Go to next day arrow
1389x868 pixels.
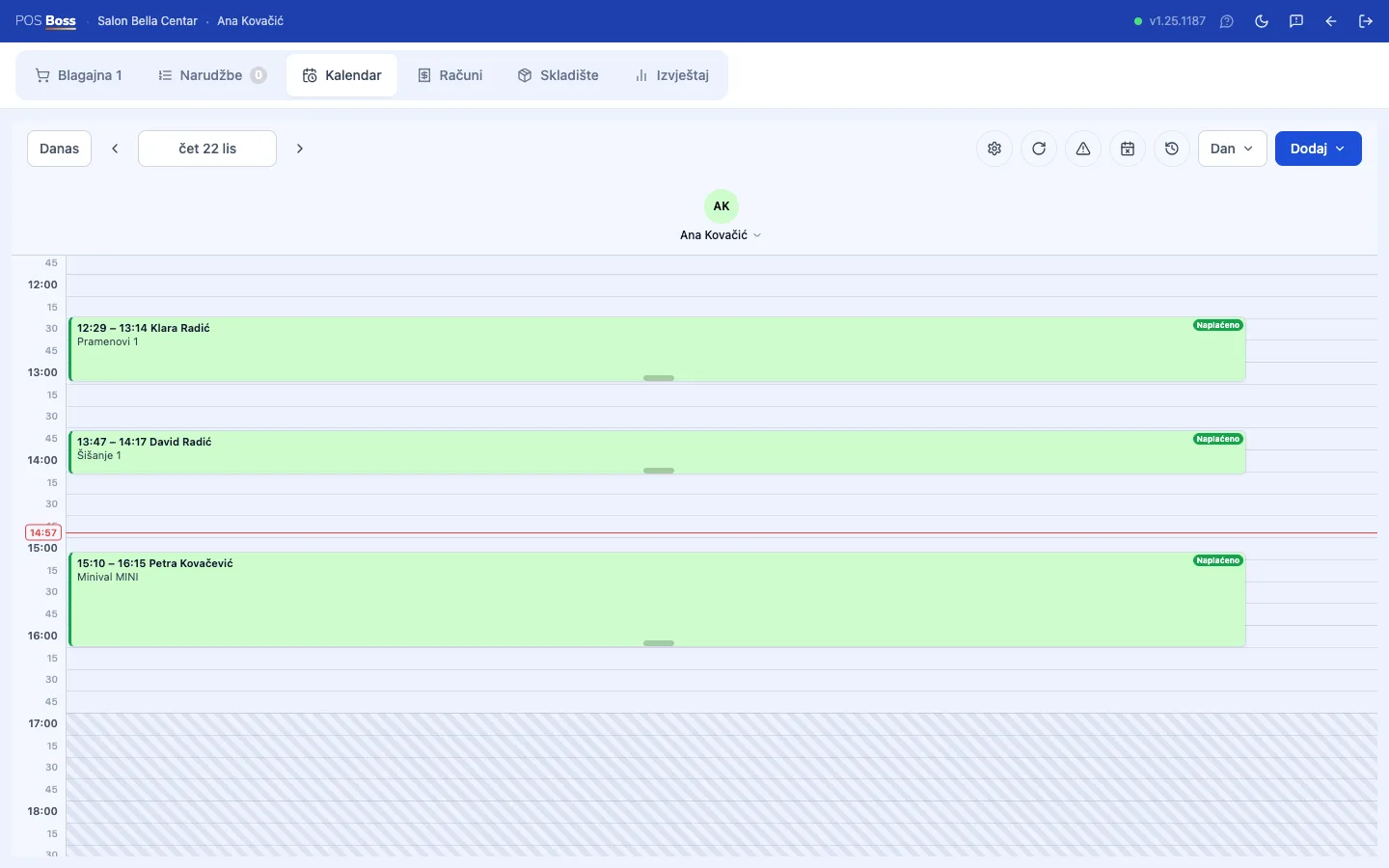pyautogui.click(x=300, y=149)
